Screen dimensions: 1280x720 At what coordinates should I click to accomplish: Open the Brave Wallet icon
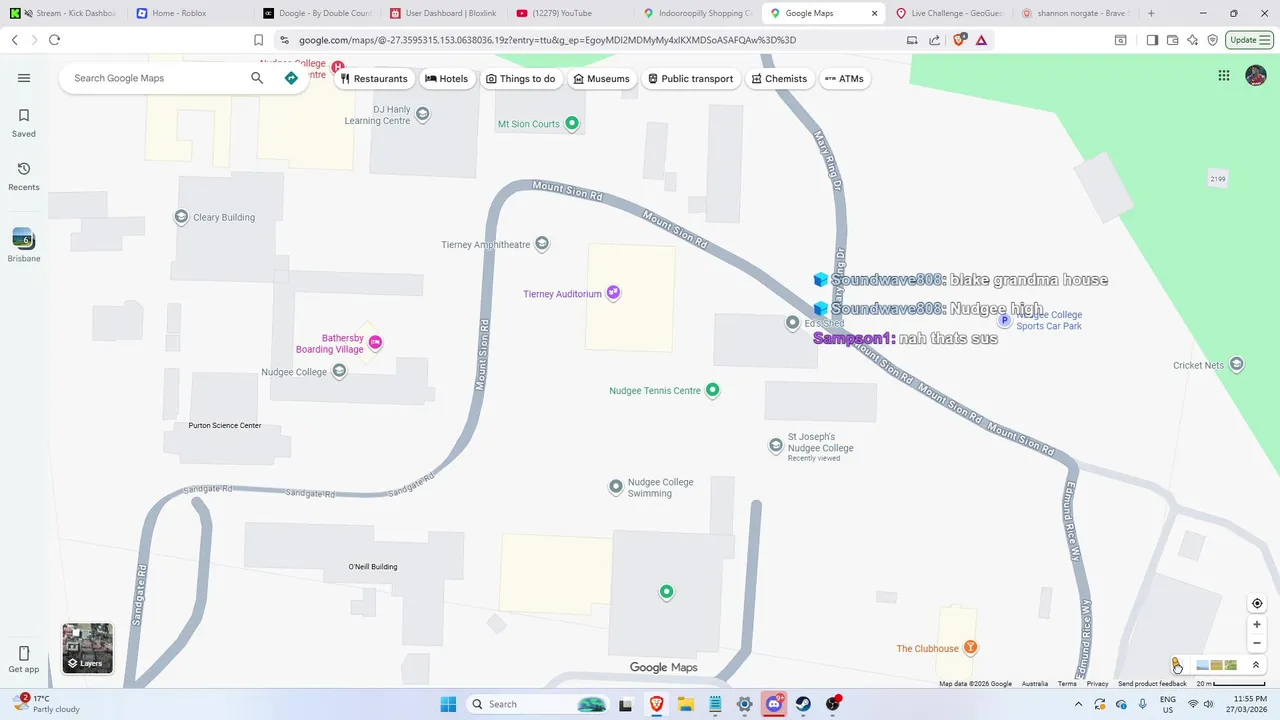click(1172, 40)
